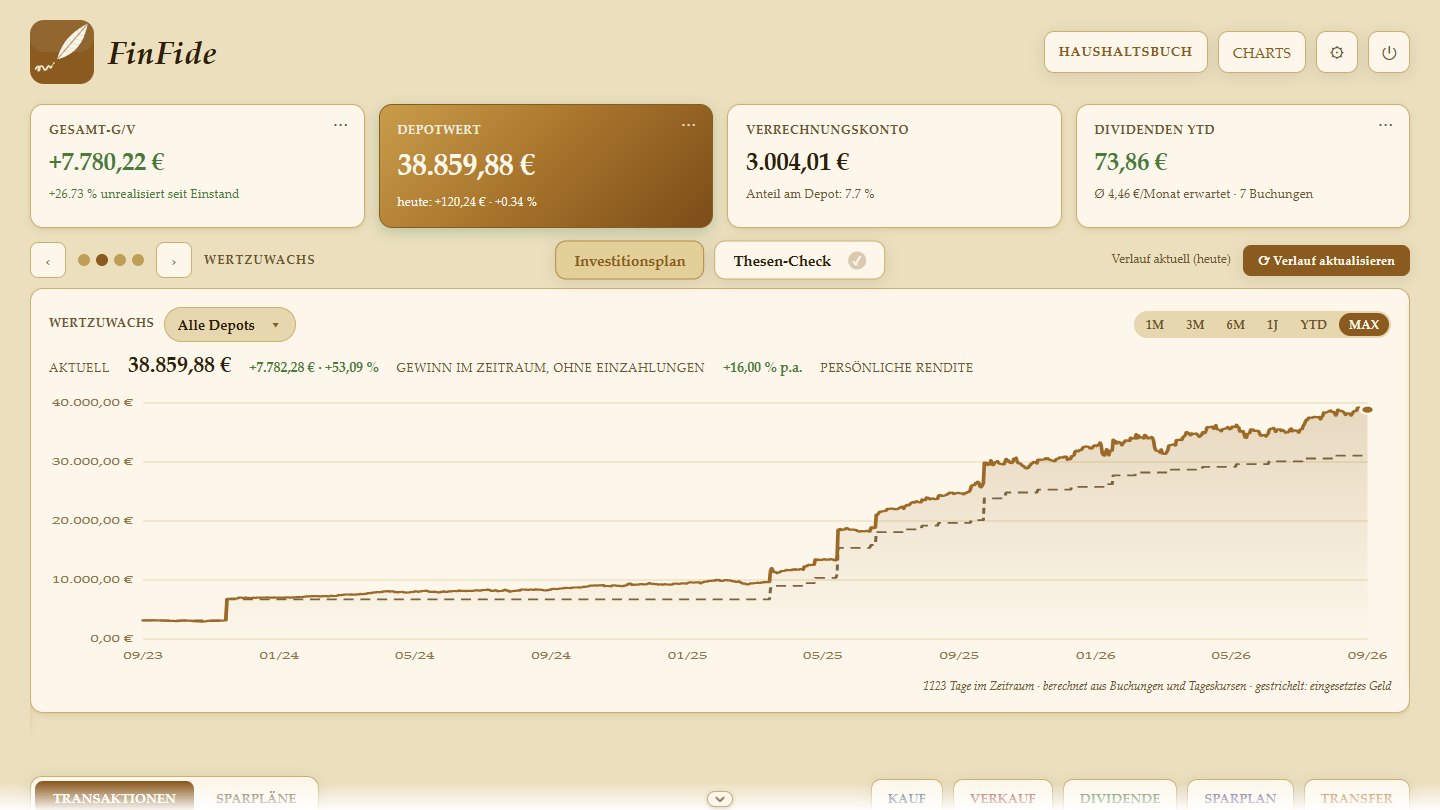1440x810 pixels.
Task: Click the Transfer button
Action: tap(1357, 797)
